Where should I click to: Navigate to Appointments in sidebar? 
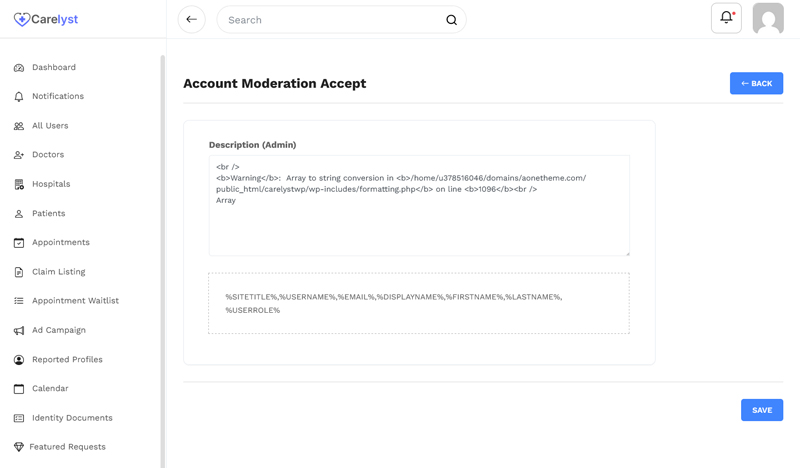61,242
